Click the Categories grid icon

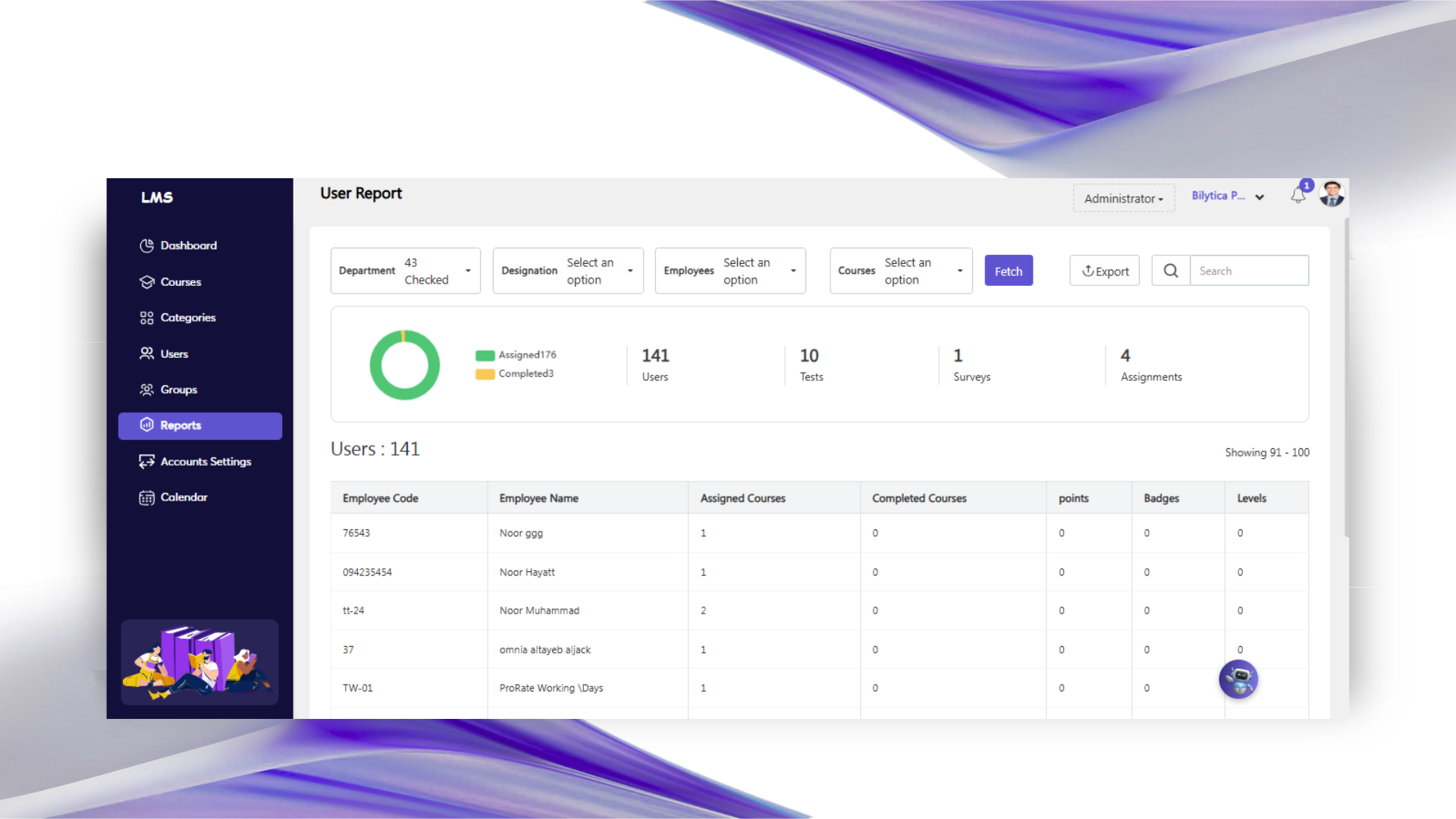[146, 318]
